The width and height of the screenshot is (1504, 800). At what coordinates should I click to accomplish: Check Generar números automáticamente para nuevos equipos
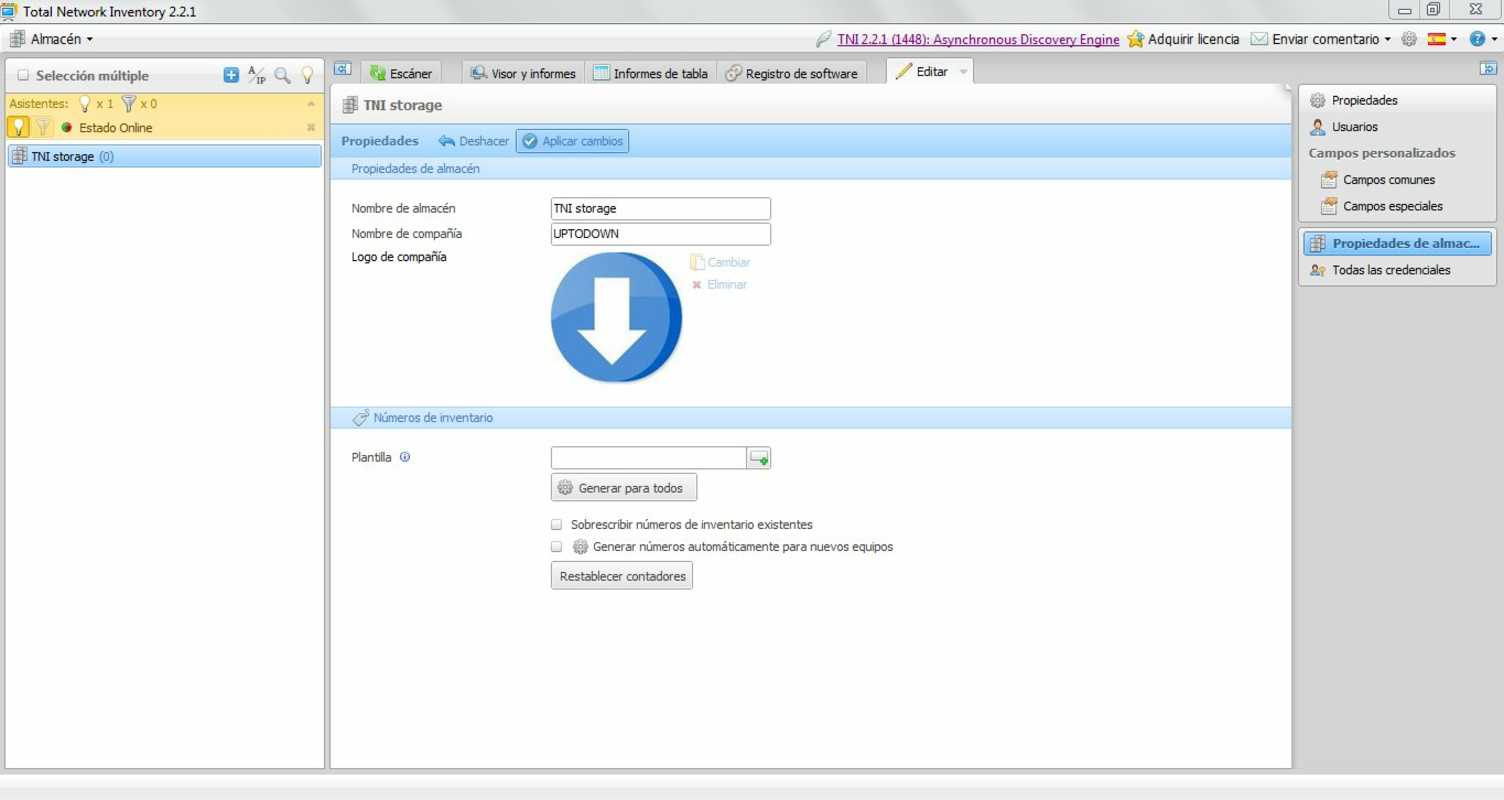point(557,547)
